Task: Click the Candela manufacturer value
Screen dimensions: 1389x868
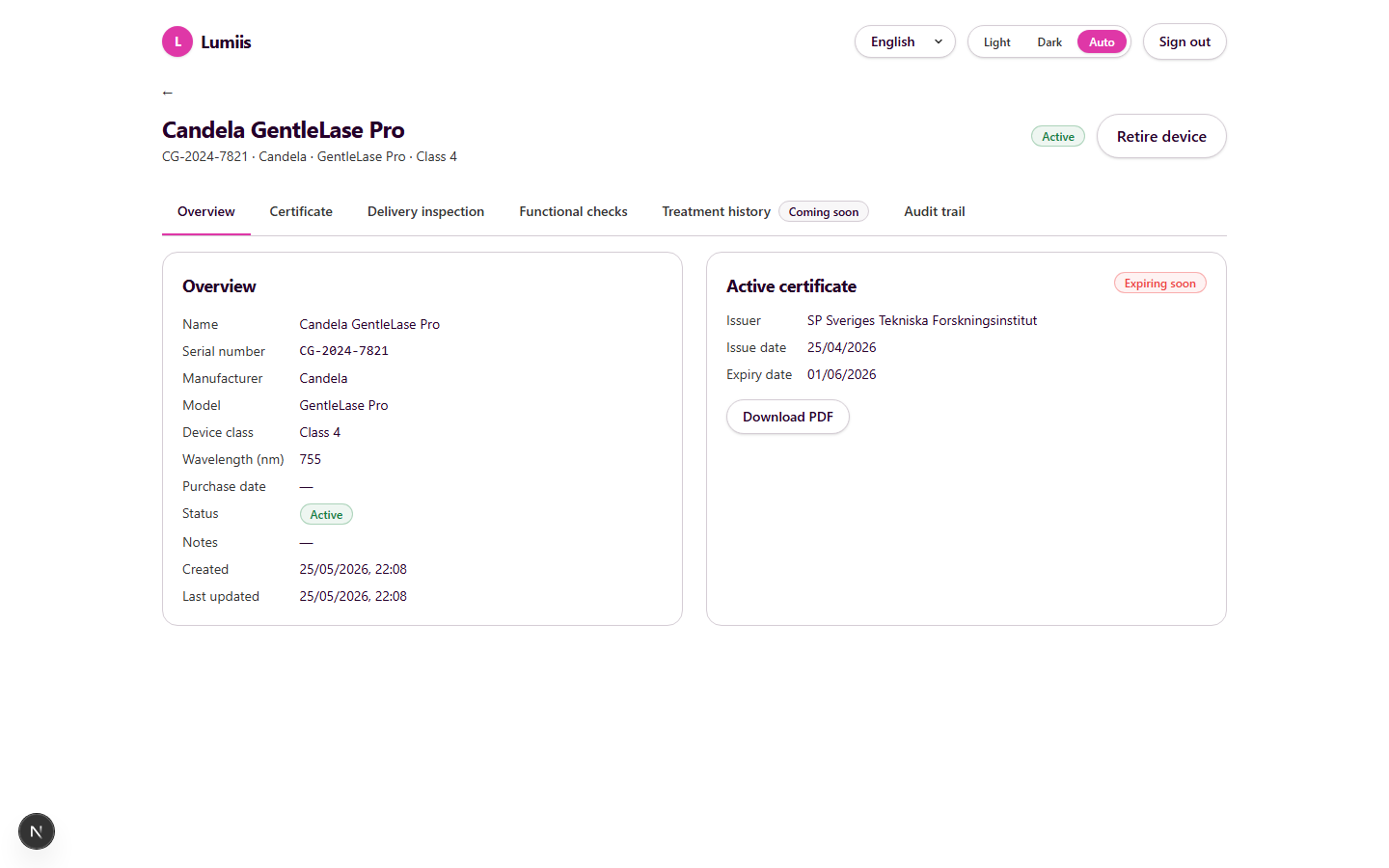Action: 323,378
